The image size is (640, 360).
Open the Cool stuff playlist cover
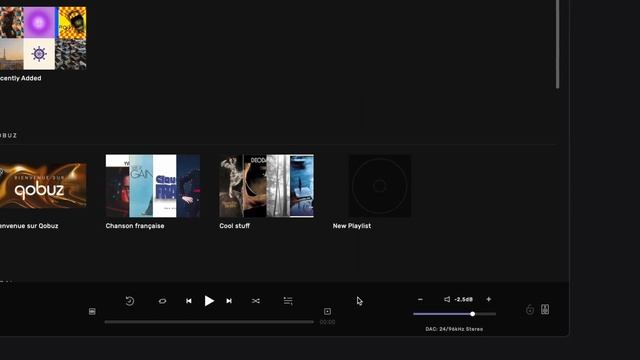pos(267,186)
